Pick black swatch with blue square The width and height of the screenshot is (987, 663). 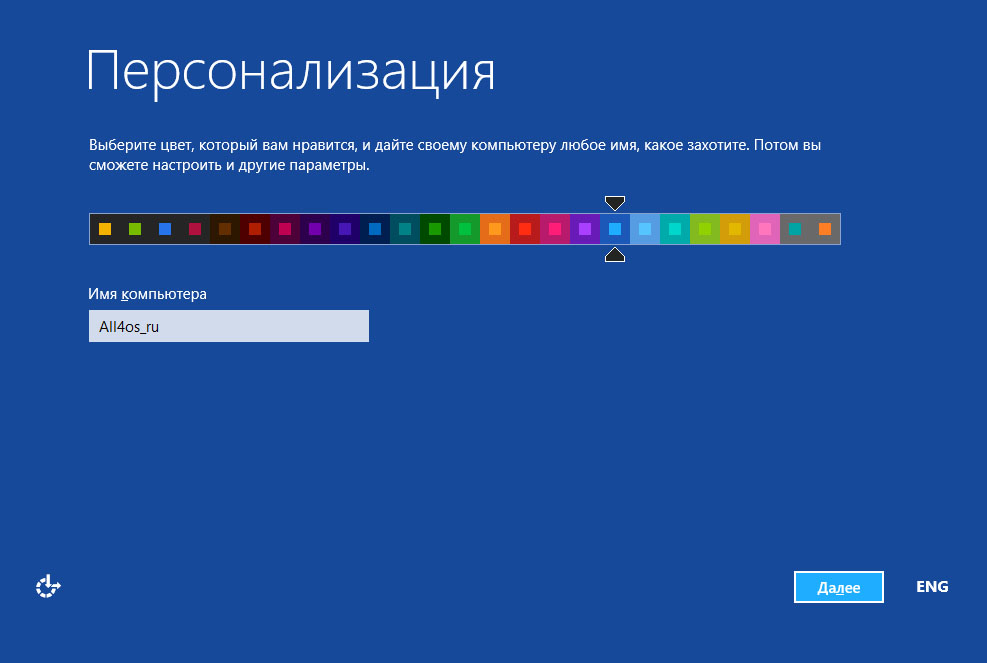point(165,229)
